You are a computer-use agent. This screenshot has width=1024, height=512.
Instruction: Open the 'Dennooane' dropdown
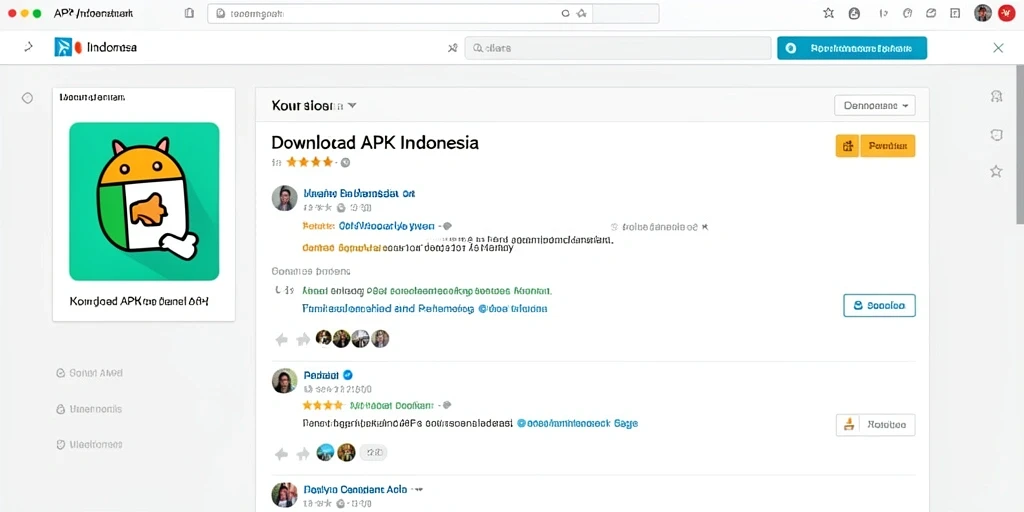click(x=875, y=105)
